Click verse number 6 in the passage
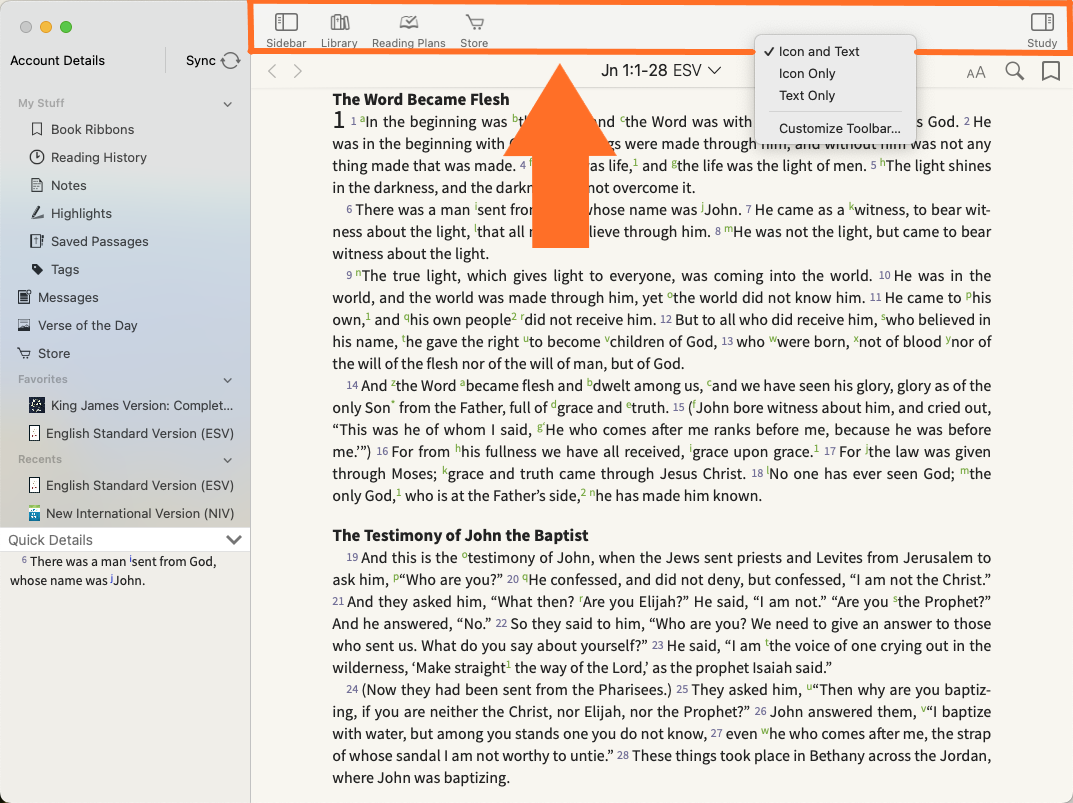This screenshot has width=1073, height=803. pos(349,209)
